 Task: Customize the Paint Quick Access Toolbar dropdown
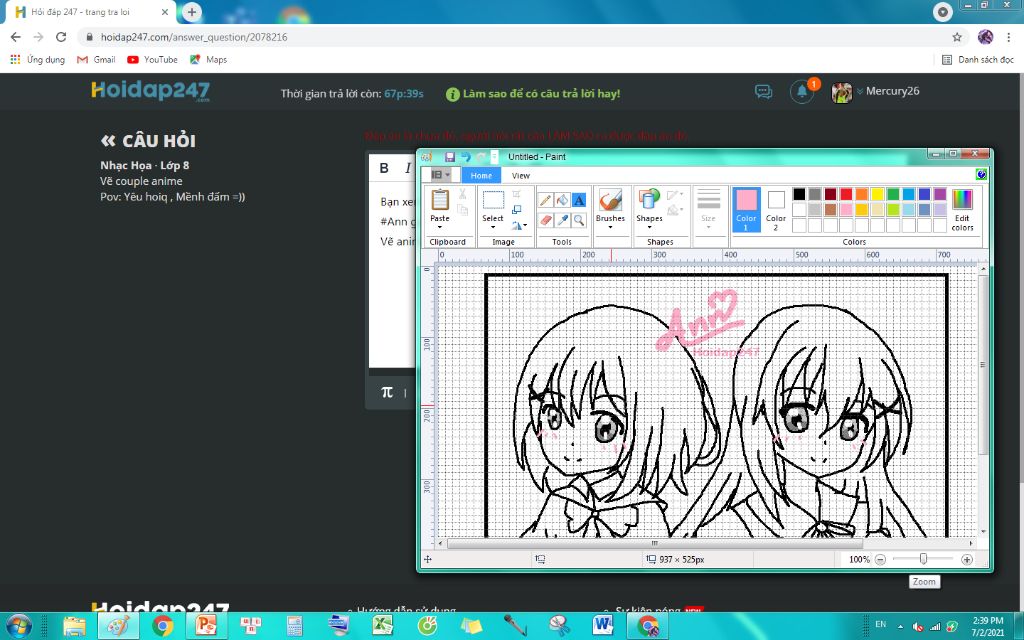pyautogui.click(x=494, y=157)
